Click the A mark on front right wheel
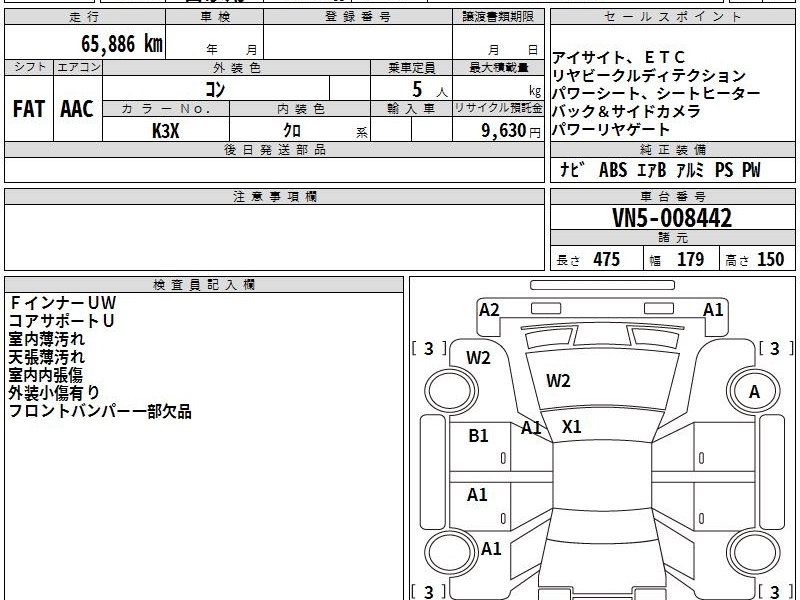 coord(754,392)
